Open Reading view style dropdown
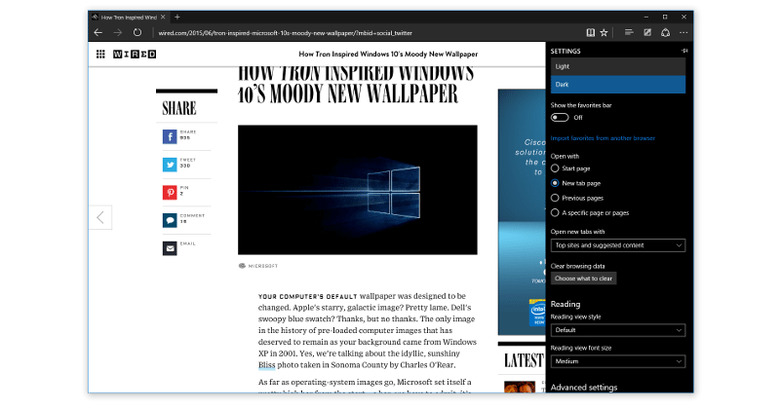The width and height of the screenshot is (780, 409). (x=618, y=330)
